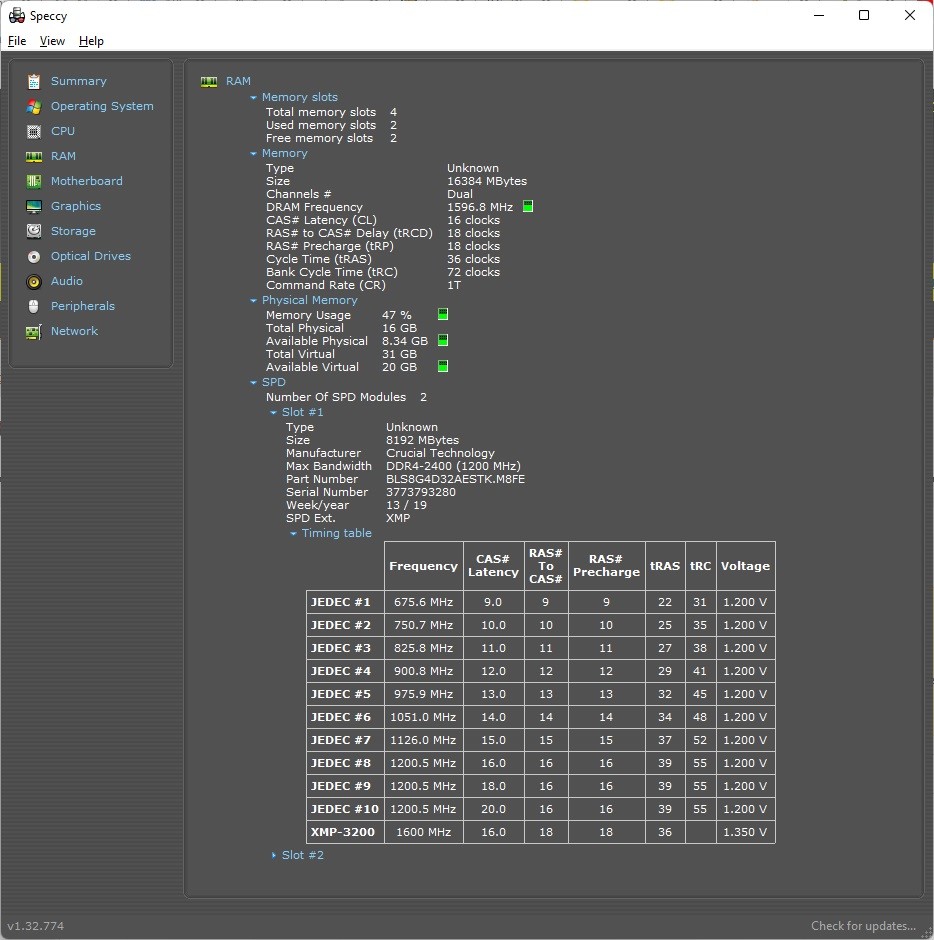Click green indicator beside Available Virtual 20 GB
934x940 pixels.
click(x=442, y=366)
